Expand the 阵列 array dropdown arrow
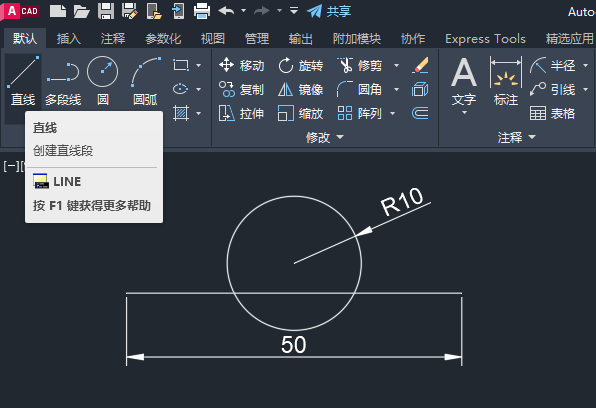Screen dimensions: 596x408 (x=393, y=113)
